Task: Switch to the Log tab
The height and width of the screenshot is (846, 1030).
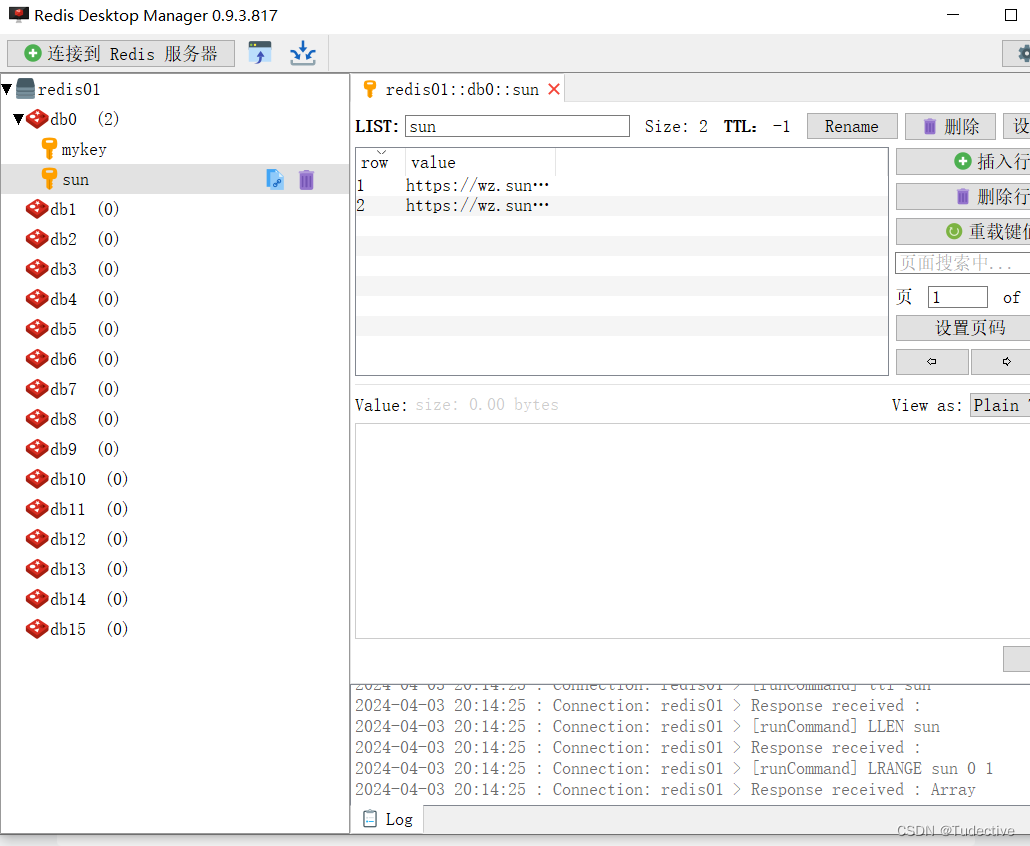Action: (x=388, y=819)
